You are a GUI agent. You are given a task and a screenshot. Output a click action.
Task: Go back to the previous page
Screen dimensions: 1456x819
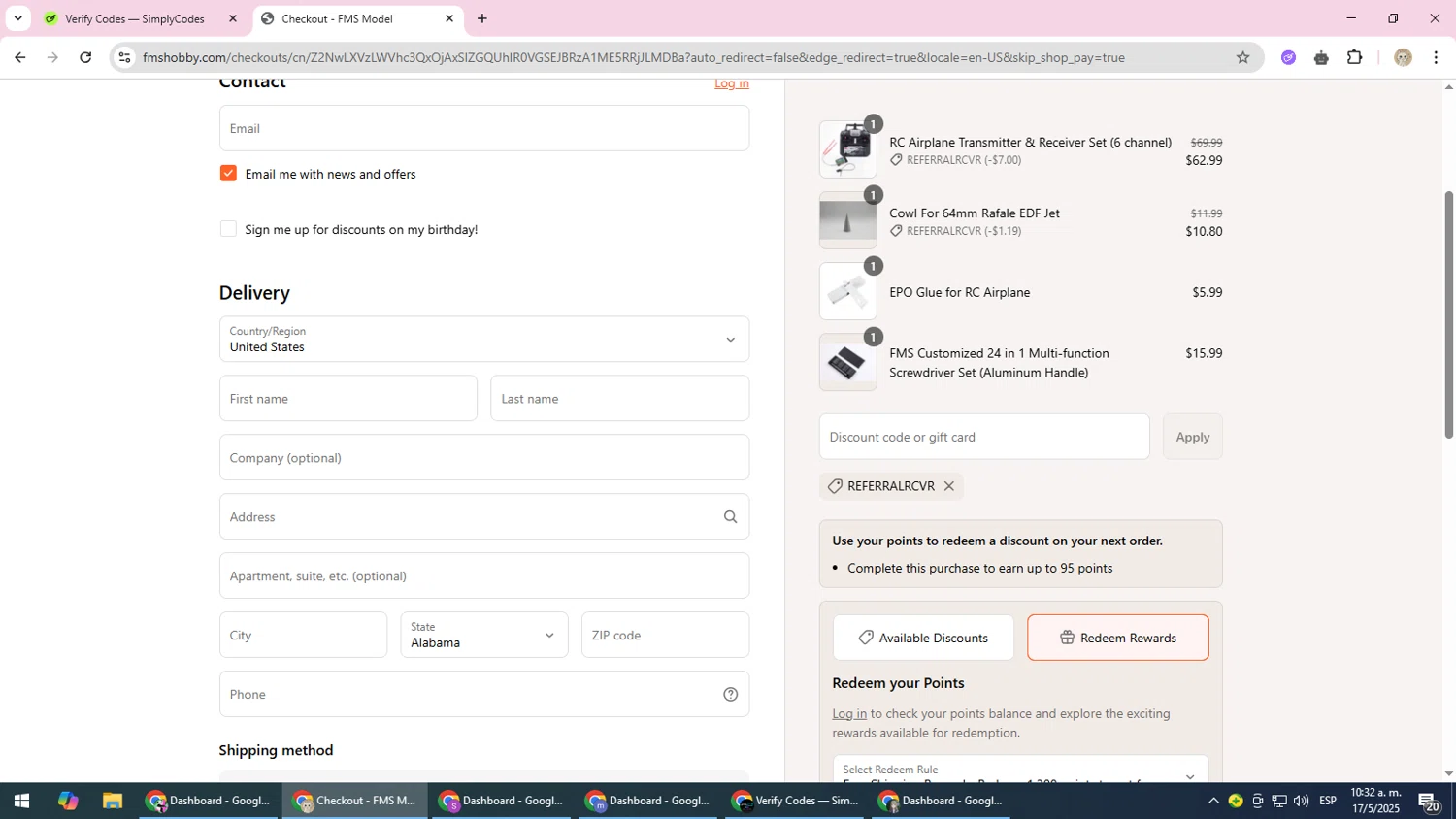coord(19,57)
